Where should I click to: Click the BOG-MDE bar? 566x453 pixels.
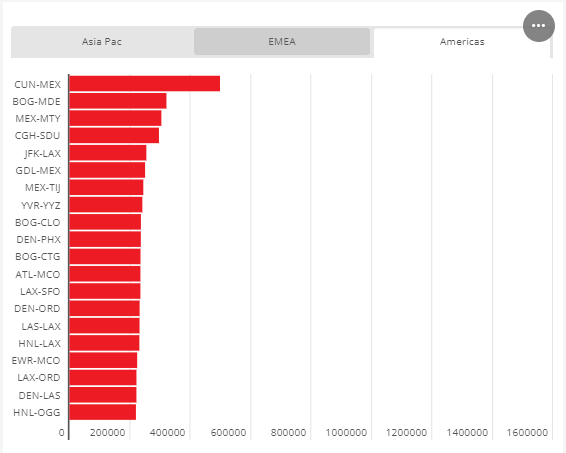point(118,101)
